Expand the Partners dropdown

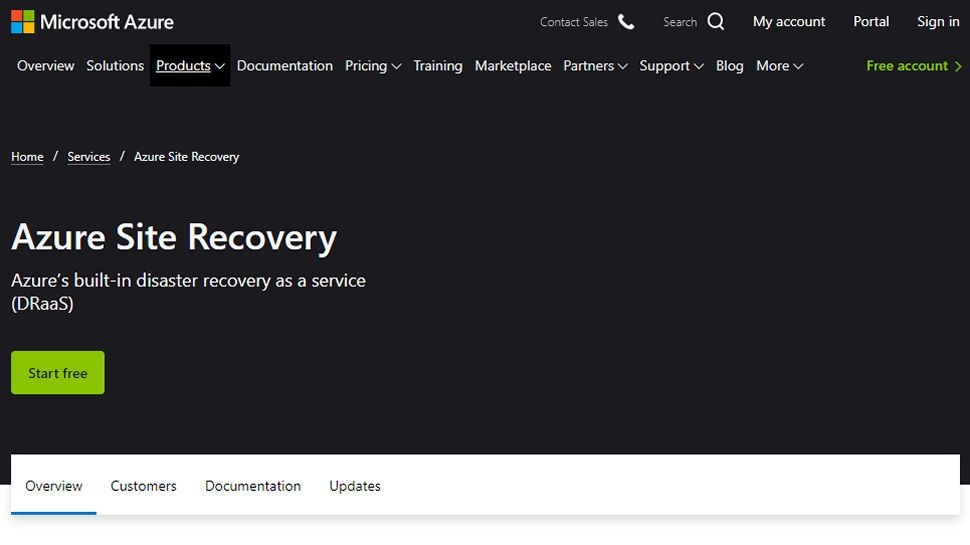(595, 66)
